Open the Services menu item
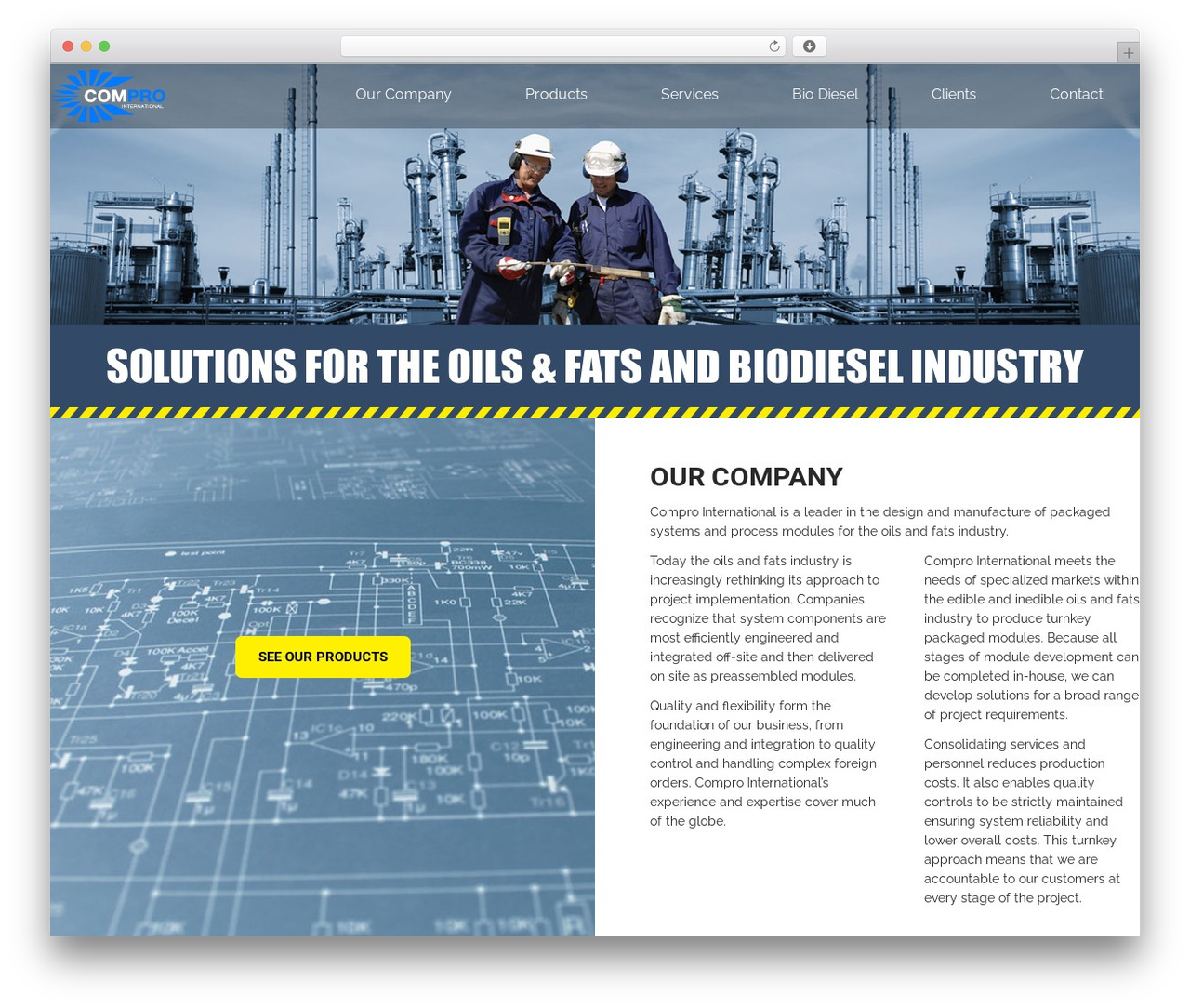 [690, 94]
